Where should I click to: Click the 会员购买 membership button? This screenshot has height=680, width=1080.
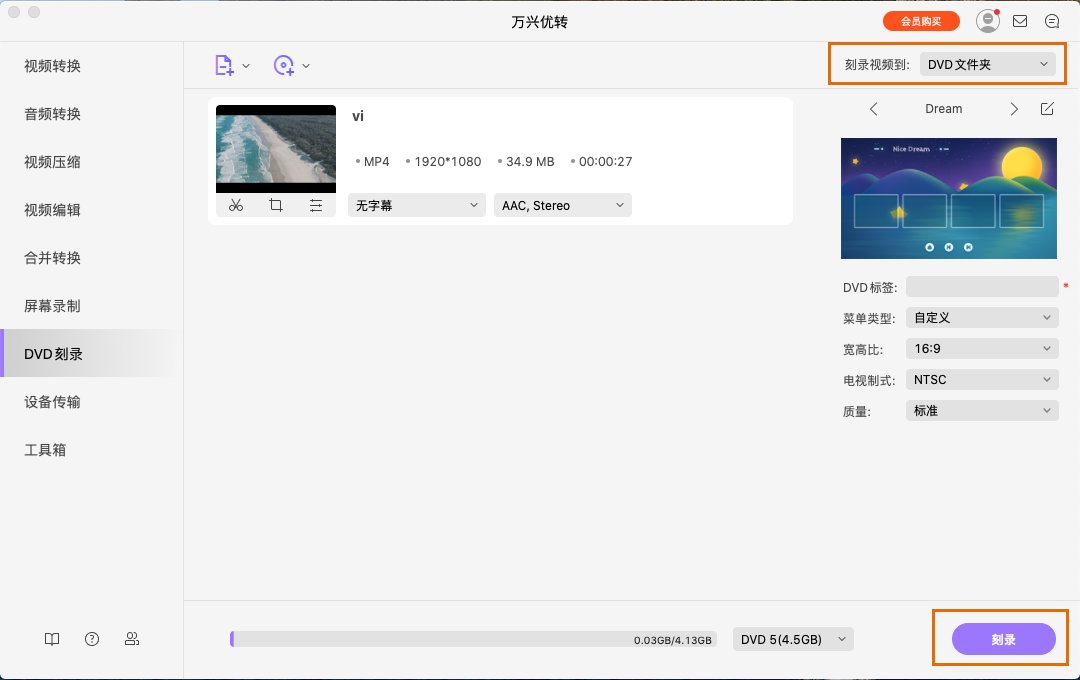(921, 21)
